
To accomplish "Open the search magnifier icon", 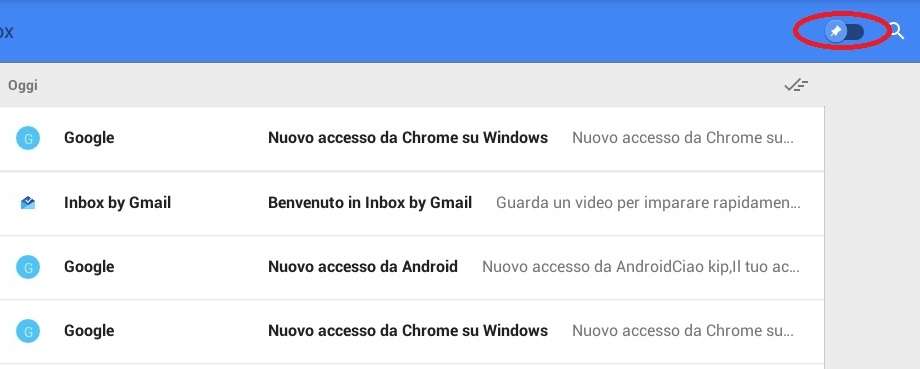I will click(x=897, y=31).
